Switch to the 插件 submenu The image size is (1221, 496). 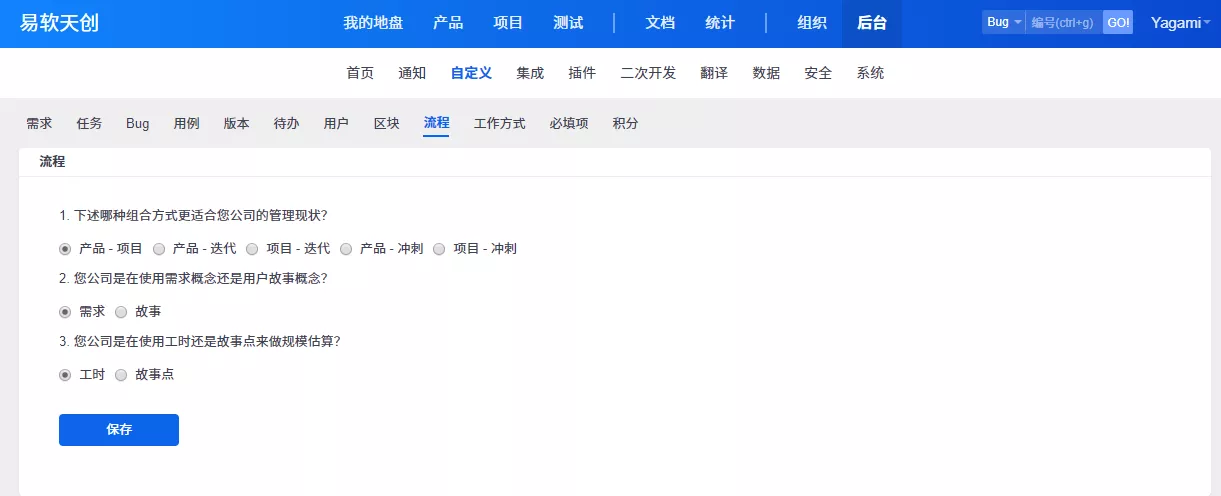click(x=582, y=73)
